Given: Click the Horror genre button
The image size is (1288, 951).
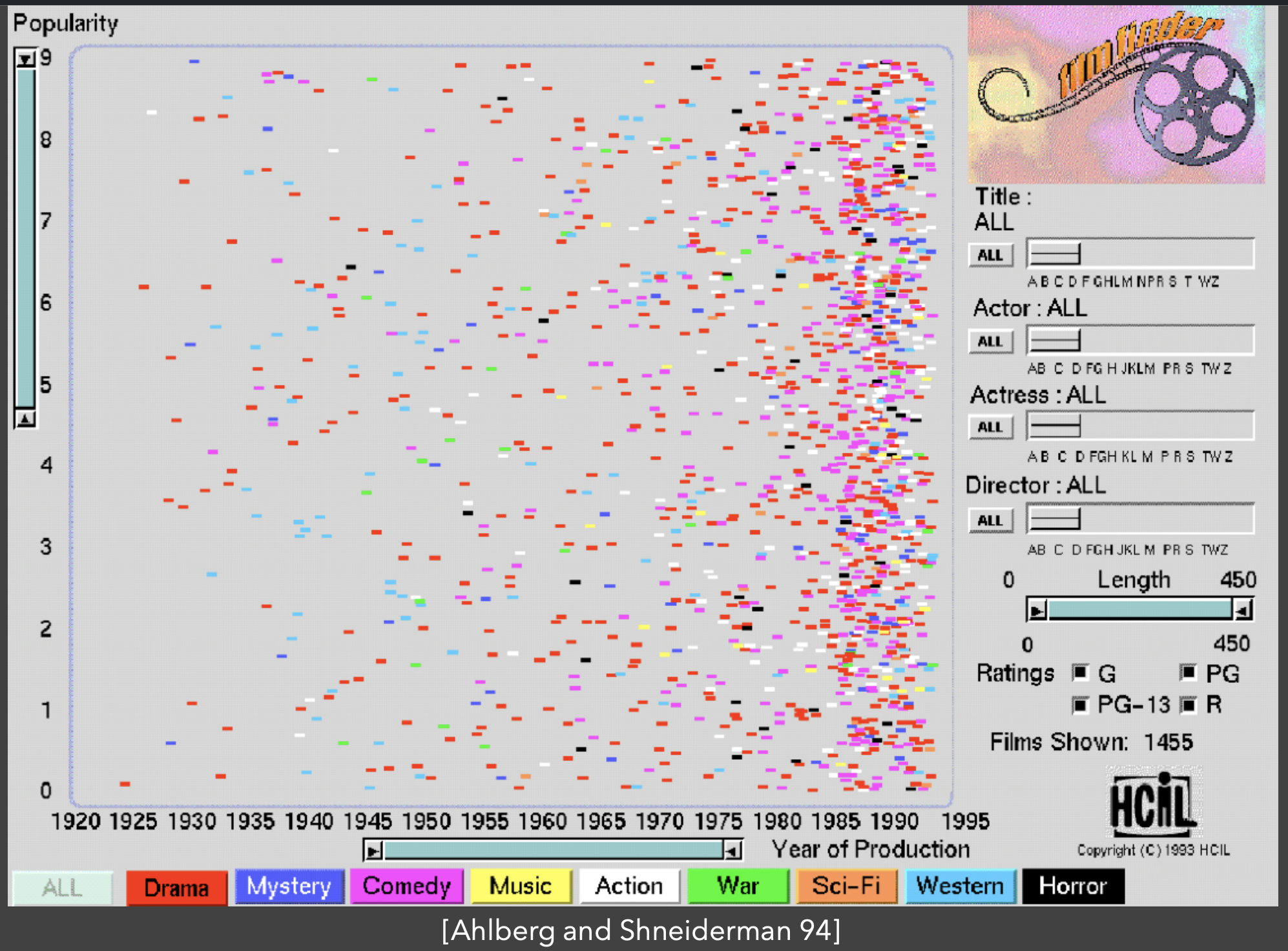Looking at the screenshot, I should click(x=1072, y=886).
